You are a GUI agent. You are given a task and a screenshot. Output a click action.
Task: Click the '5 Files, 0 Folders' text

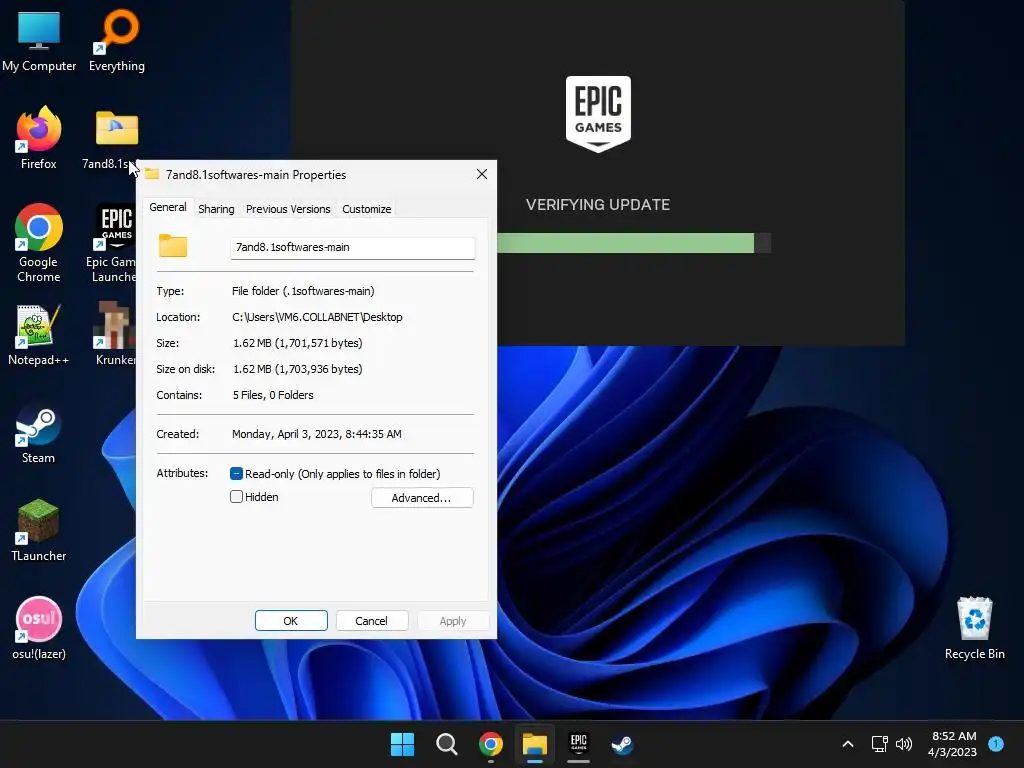[273, 395]
